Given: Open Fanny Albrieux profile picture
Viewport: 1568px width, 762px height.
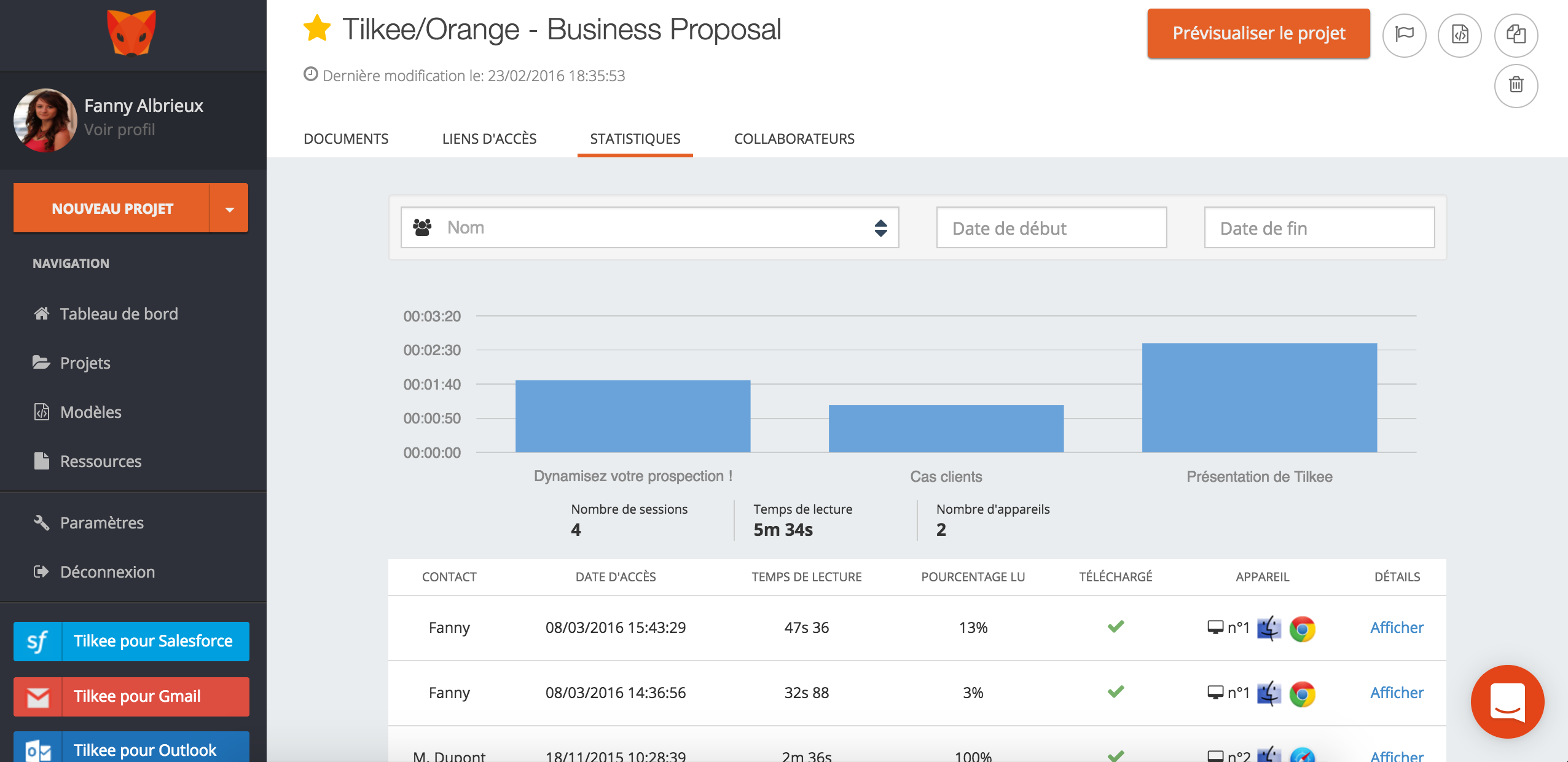Looking at the screenshot, I should click(x=45, y=119).
